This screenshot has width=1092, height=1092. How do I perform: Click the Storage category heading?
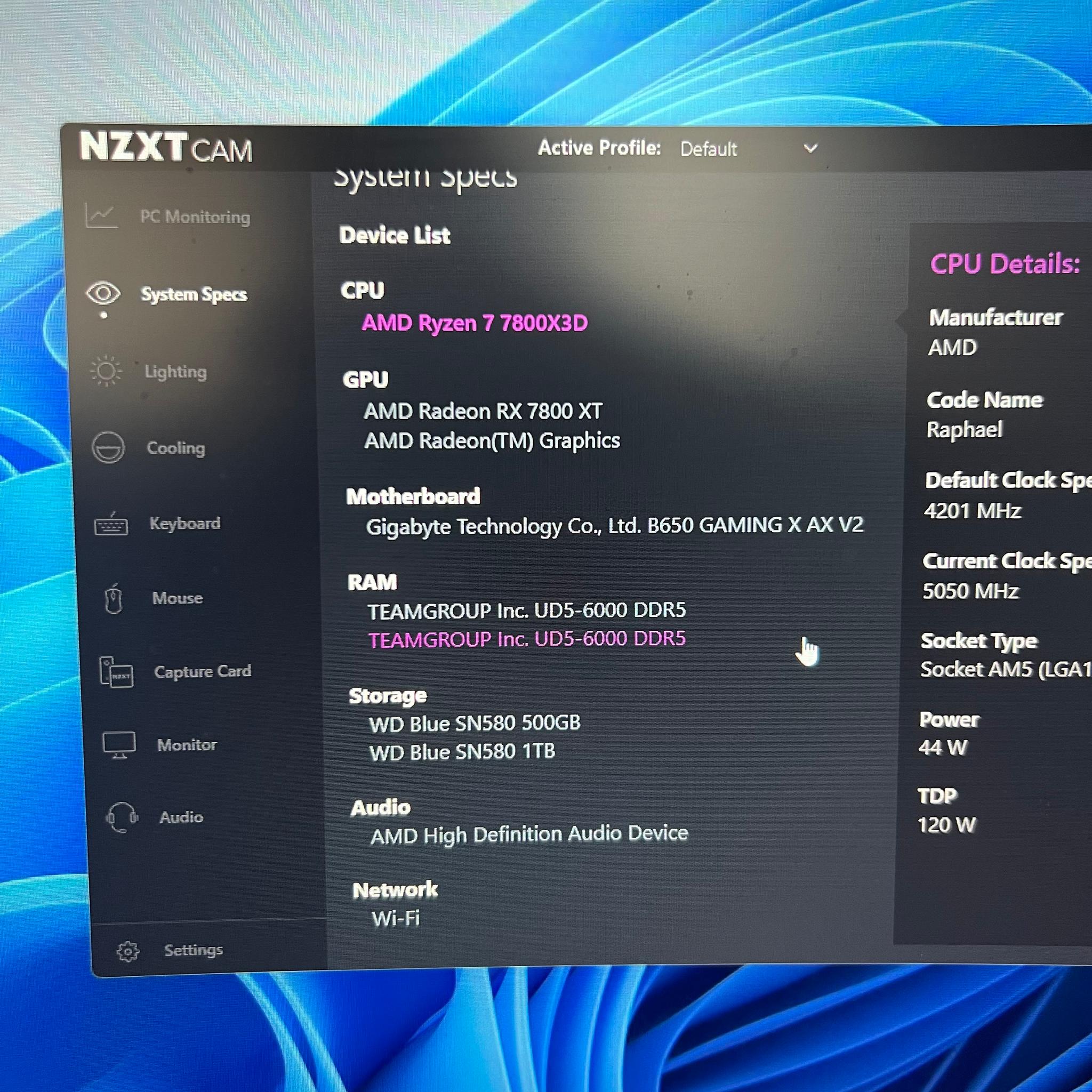pos(388,696)
